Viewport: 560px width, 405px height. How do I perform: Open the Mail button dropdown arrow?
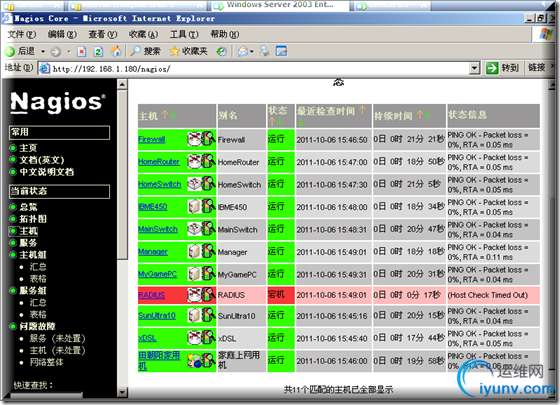(x=252, y=52)
